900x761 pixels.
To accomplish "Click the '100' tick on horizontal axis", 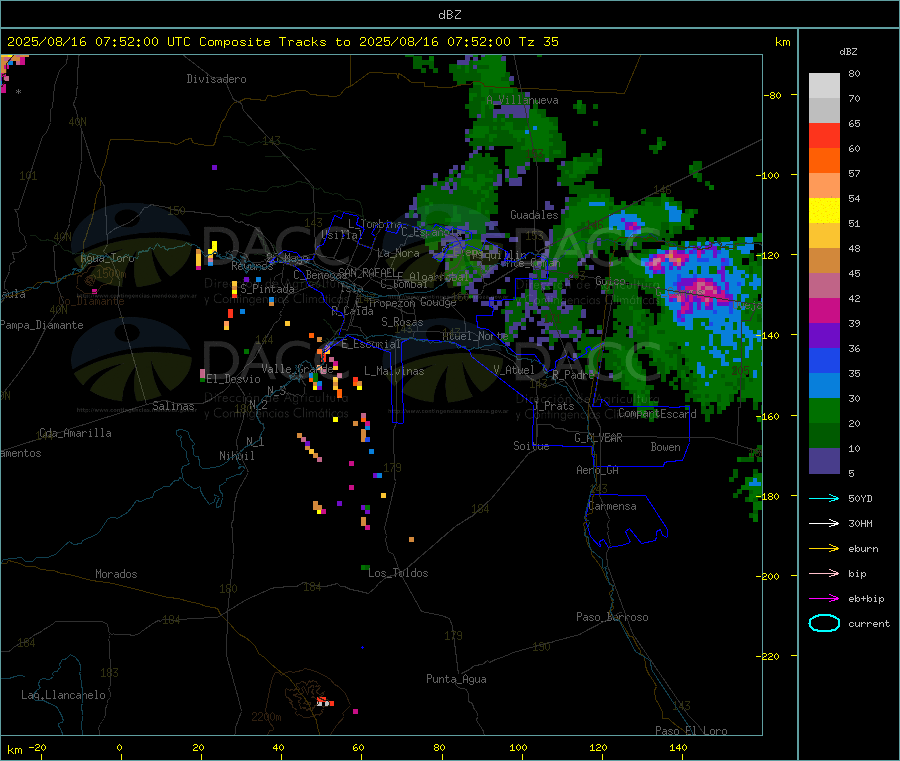I will (x=518, y=747).
